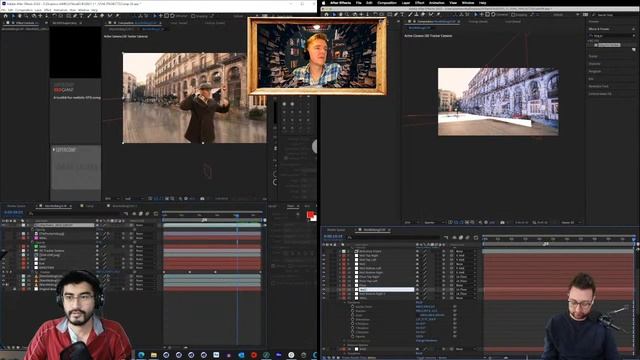Open the Window menu in right window
The width and height of the screenshot is (640, 360).
(x=468, y=3)
